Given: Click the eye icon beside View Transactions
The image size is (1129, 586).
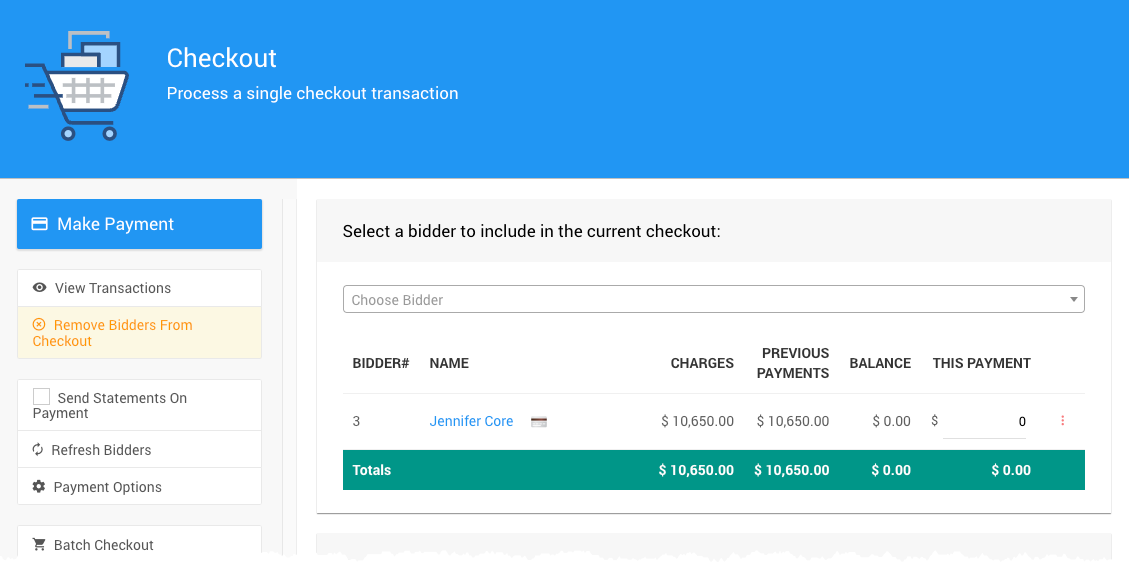Looking at the screenshot, I should 39,288.
